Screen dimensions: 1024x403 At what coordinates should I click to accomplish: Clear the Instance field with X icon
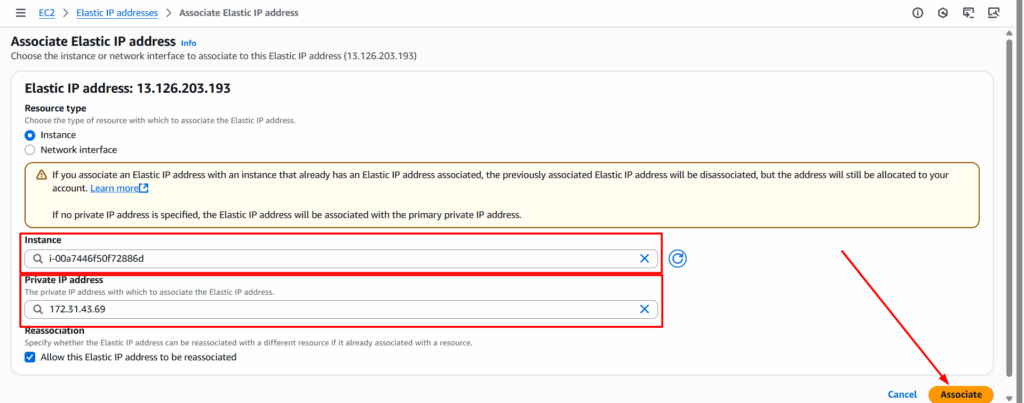point(644,259)
